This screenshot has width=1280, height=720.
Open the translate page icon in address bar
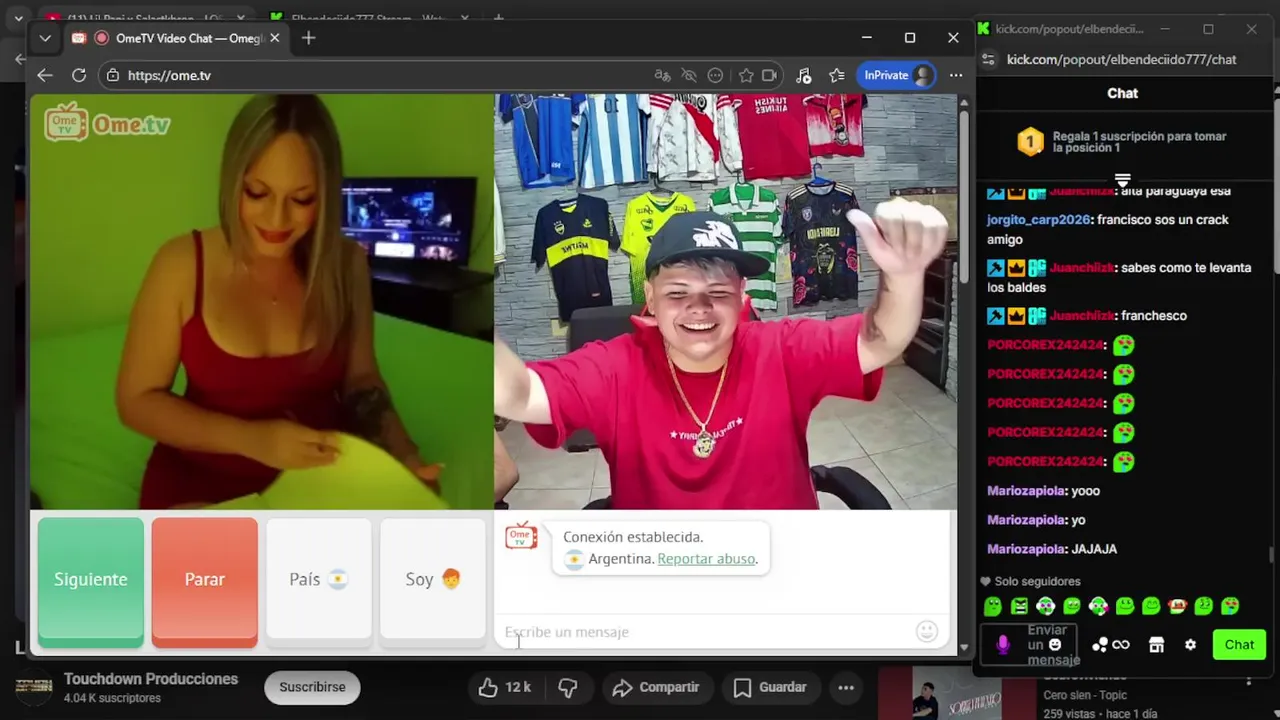point(662,75)
